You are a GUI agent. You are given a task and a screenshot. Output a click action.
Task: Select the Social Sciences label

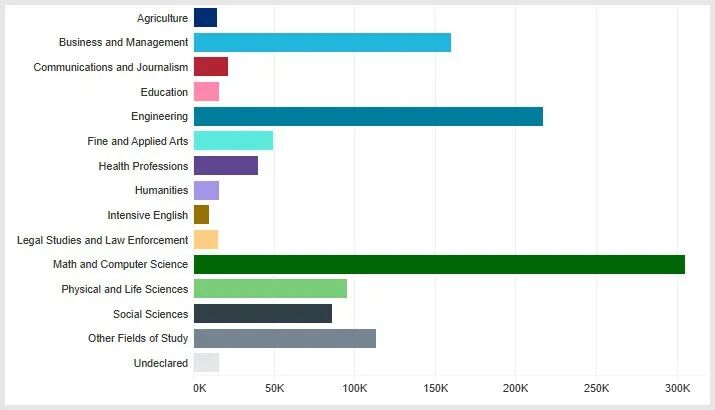coord(150,314)
